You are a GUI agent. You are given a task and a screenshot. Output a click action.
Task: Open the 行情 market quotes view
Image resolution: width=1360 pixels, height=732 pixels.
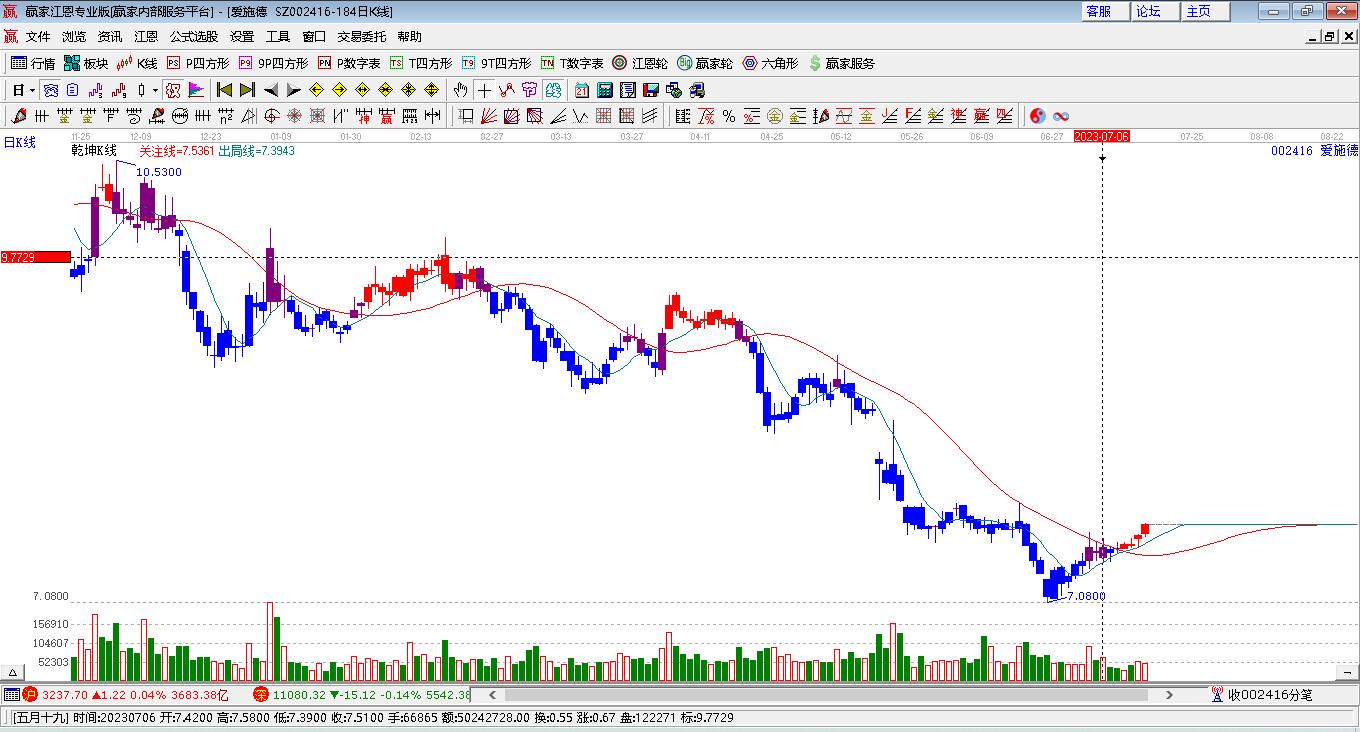(x=33, y=63)
